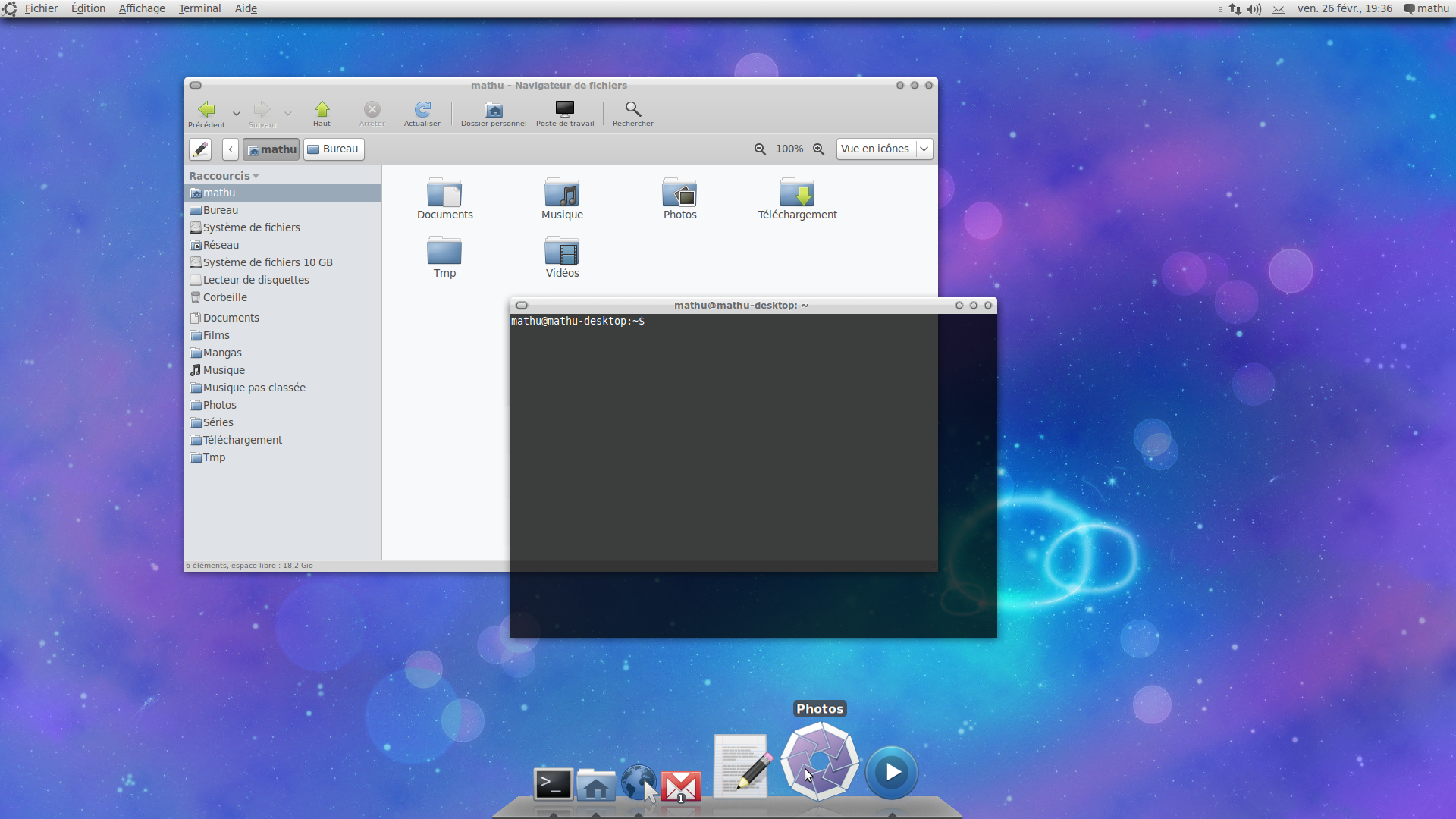Zoom out with the minus magnifier
This screenshot has width=1456, height=819.
760,149
